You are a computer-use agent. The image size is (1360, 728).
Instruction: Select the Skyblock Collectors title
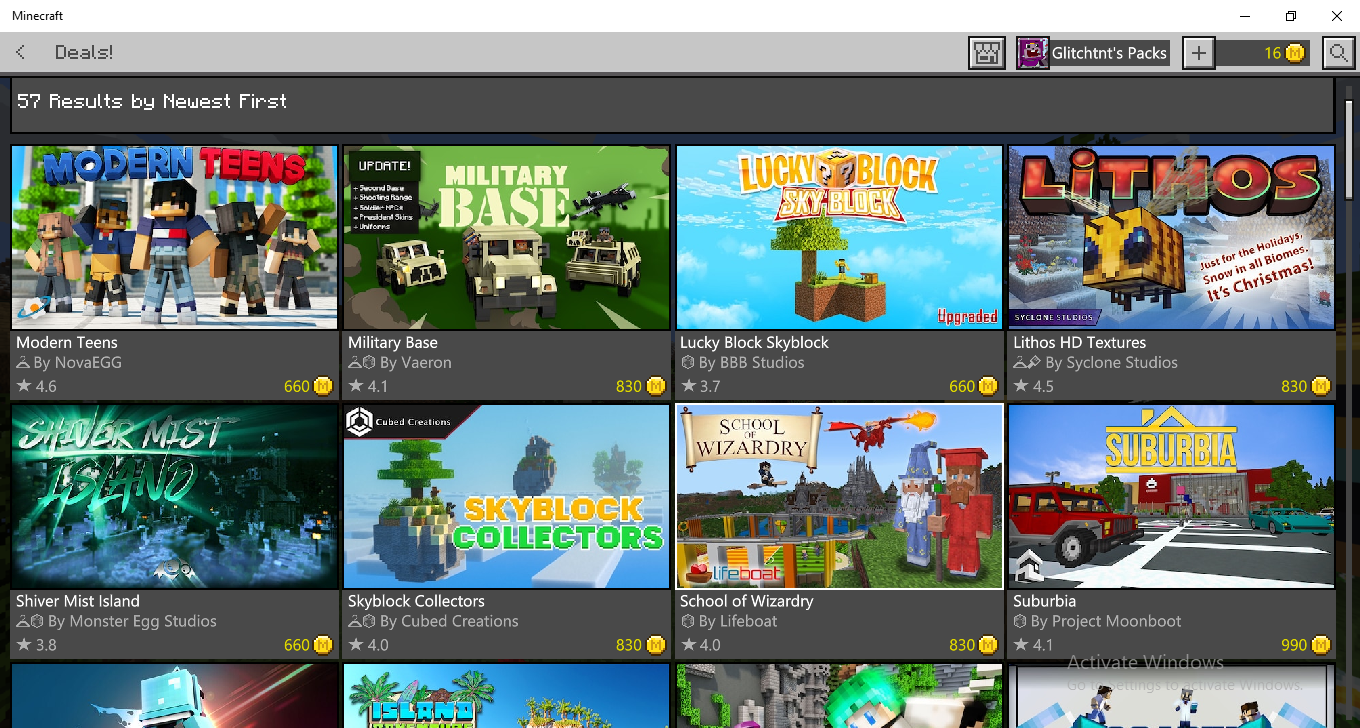coord(416,601)
